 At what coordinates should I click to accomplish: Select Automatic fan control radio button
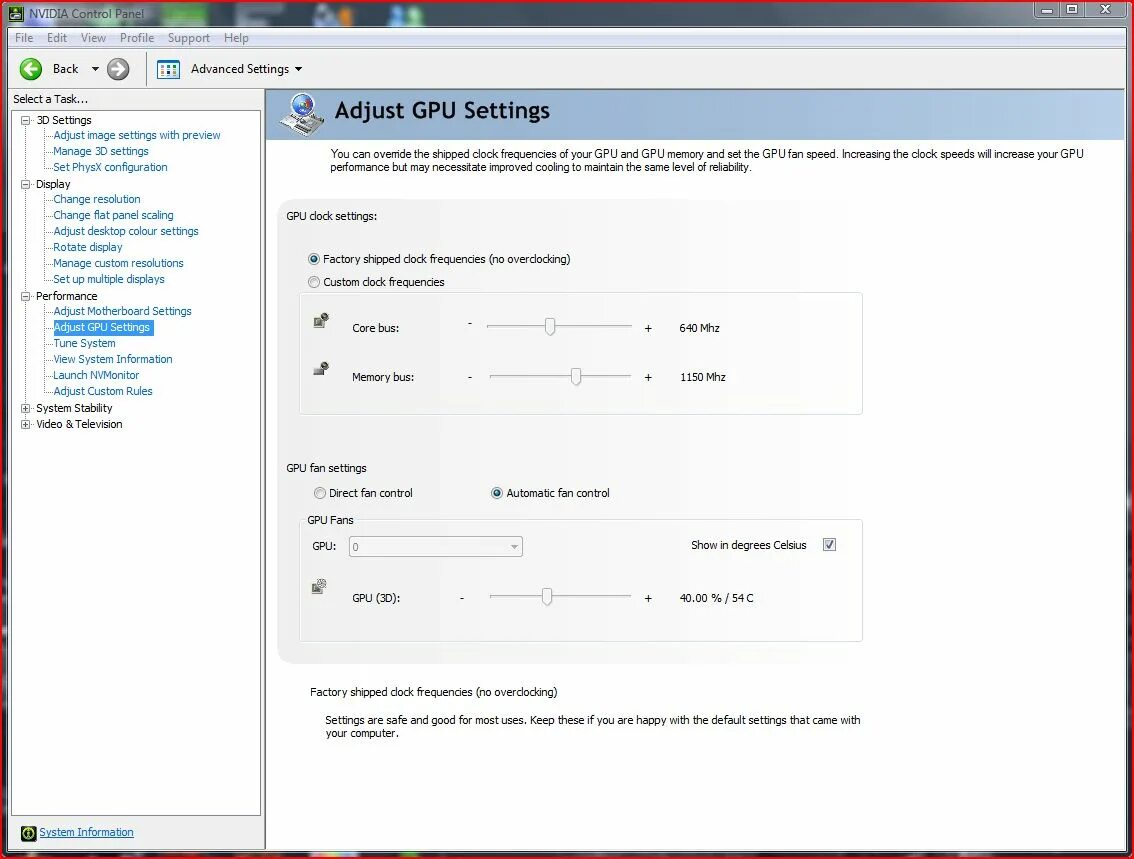(x=497, y=493)
